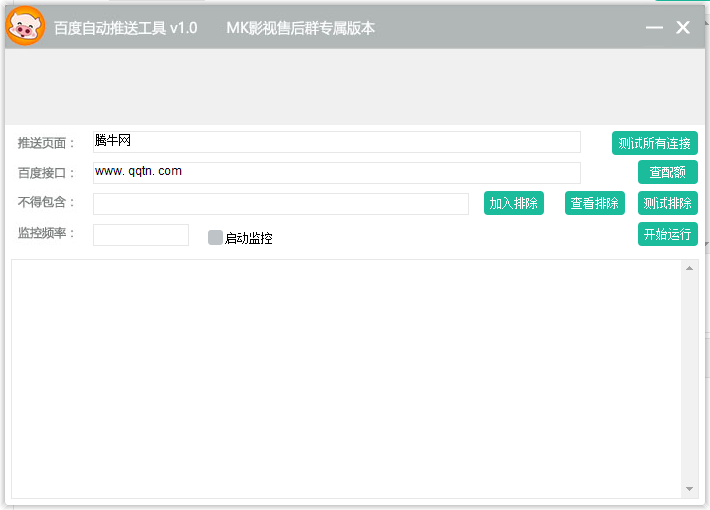
Task: Click the 推送页面： label
Action: click(46, 143)
